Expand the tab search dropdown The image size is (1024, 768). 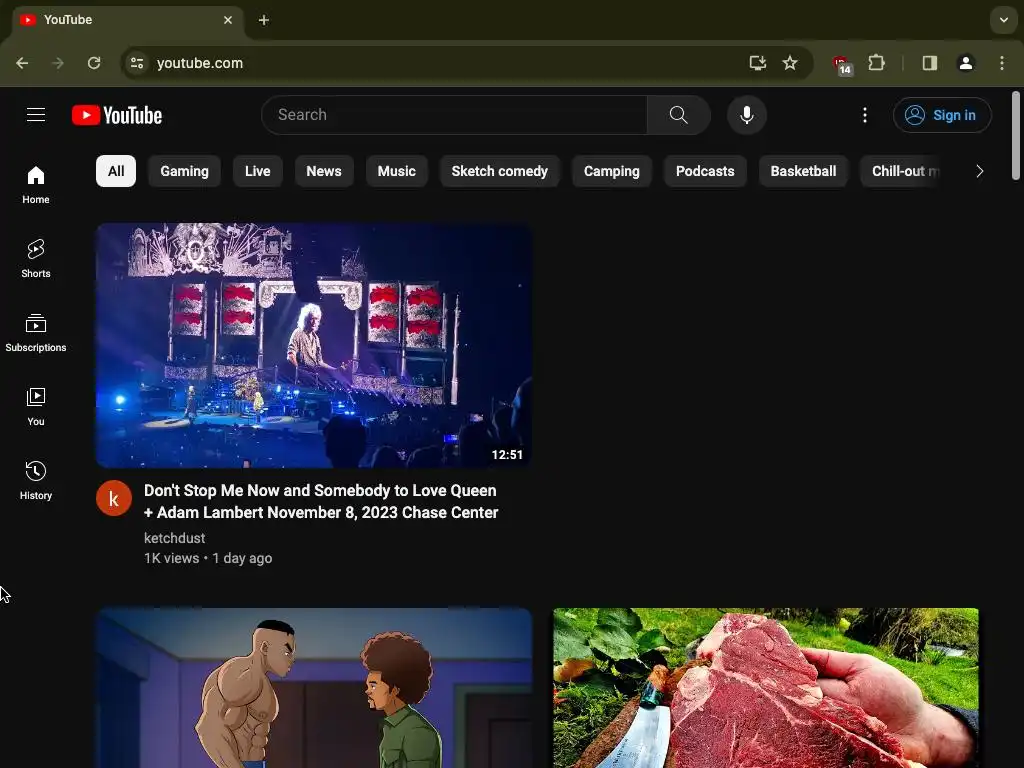[1004, 20]
